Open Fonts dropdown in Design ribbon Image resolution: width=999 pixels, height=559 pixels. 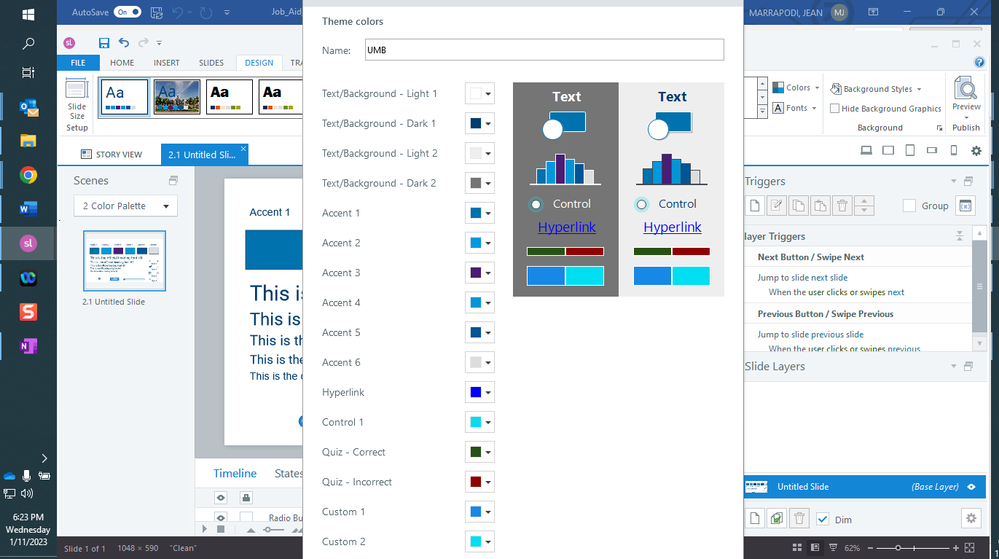click(794, 108)
